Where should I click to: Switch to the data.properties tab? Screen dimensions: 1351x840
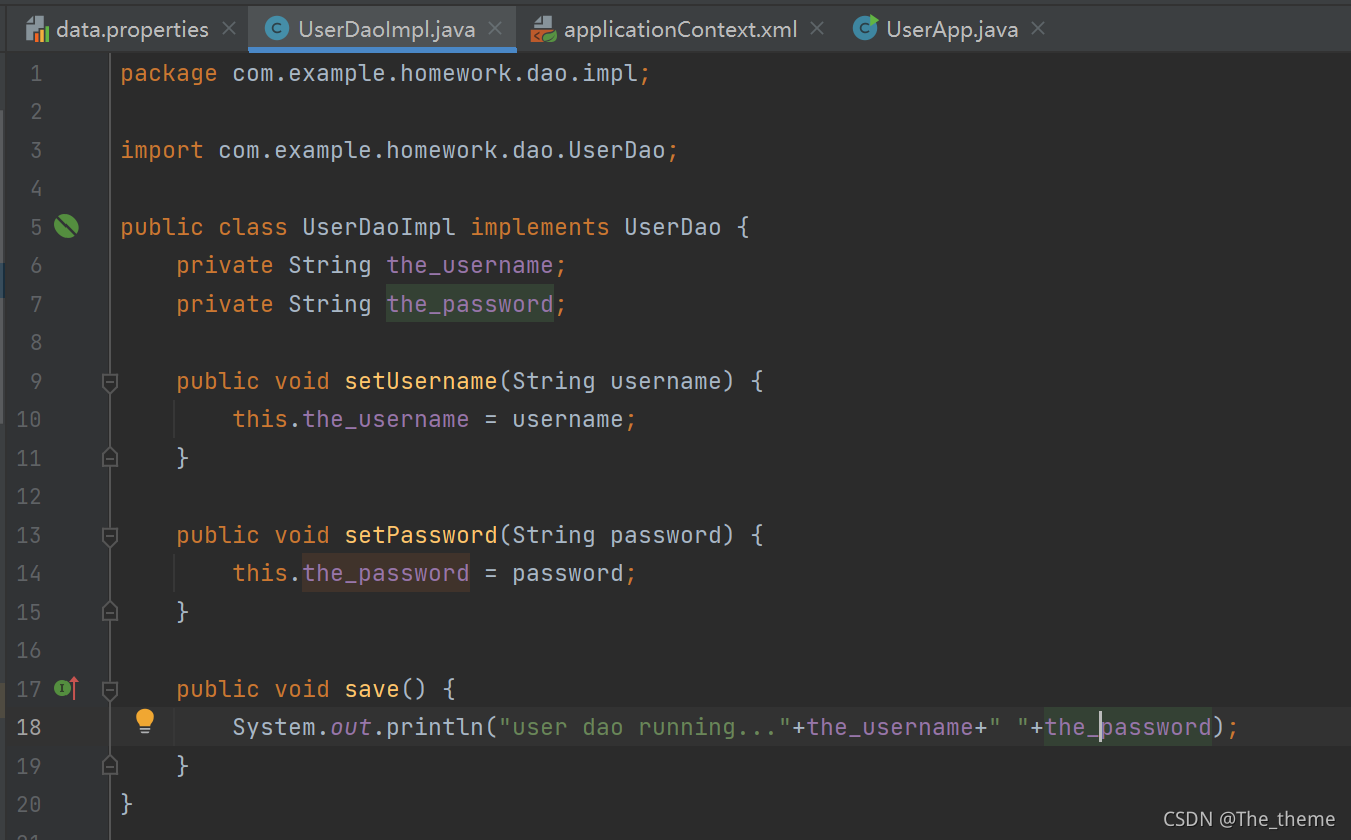pos(132,29)
